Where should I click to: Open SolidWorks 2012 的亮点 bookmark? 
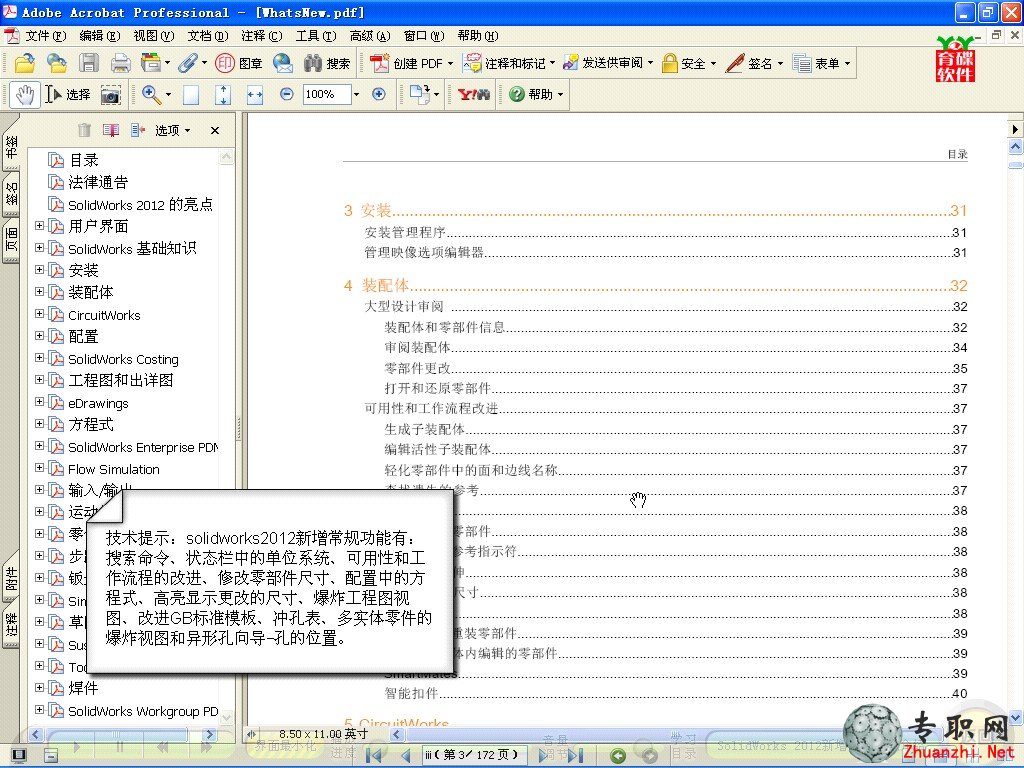140,204
